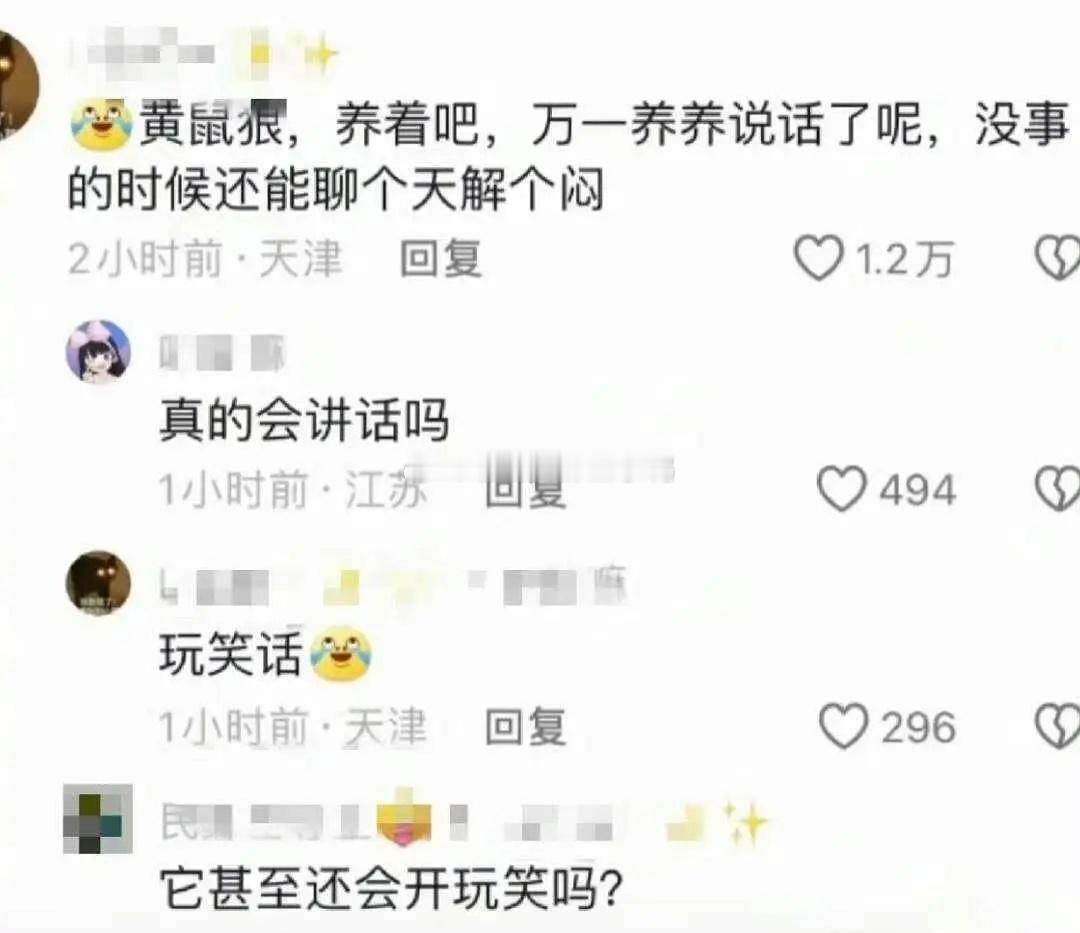Like the 真的会讲话吗 comment with 494 likes

click(841, 489)
